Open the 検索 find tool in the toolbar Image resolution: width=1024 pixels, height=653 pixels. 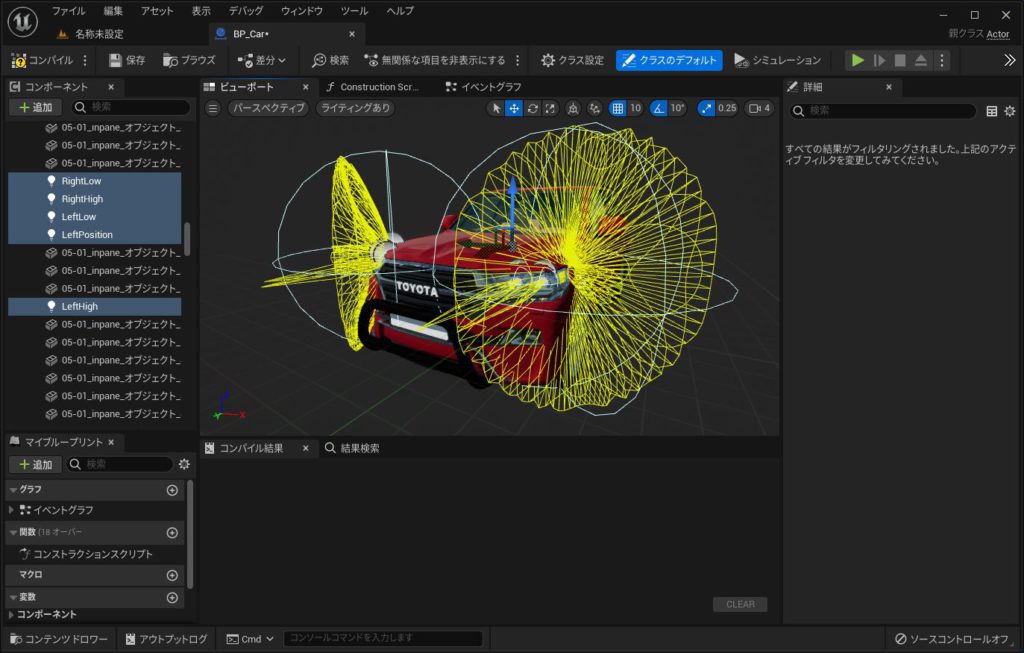(330, 61)
